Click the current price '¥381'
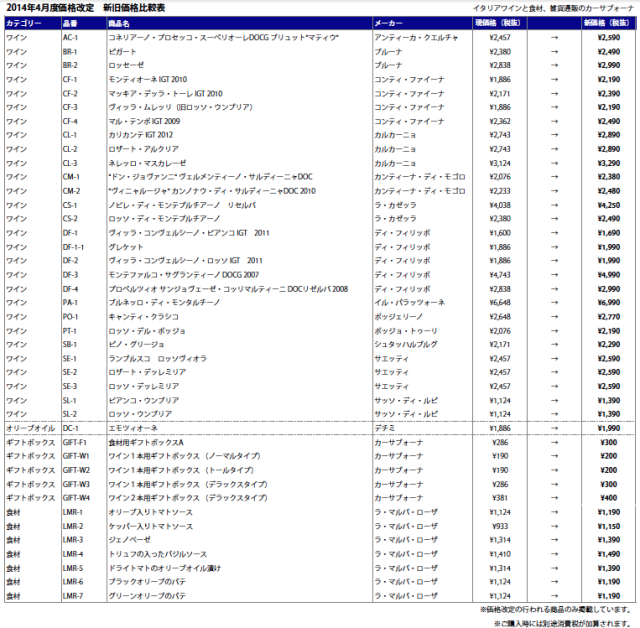Image resolution: width=640 pixels, height=628 pixels. coord(500,498)
